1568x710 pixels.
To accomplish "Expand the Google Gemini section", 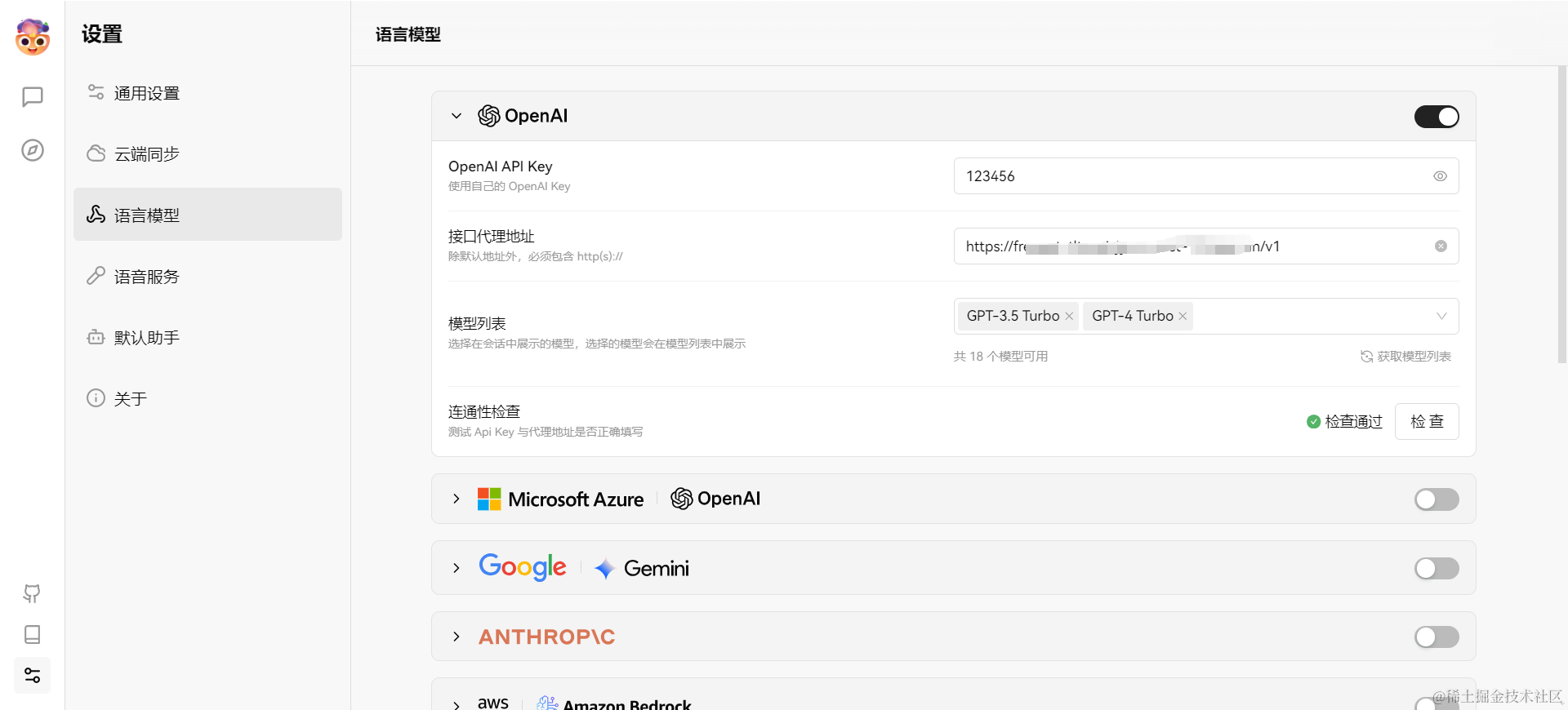I will click(x=457, y=568).
